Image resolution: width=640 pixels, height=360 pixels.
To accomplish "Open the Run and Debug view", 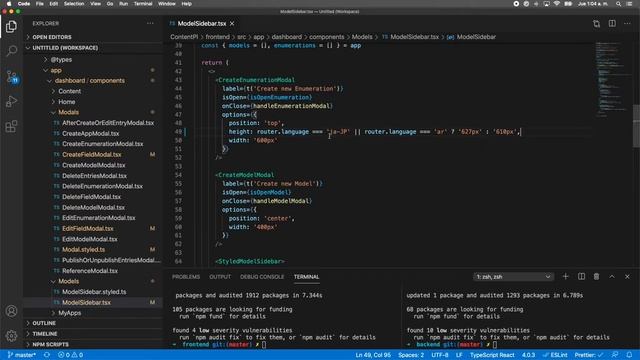I will click(11, 101).
